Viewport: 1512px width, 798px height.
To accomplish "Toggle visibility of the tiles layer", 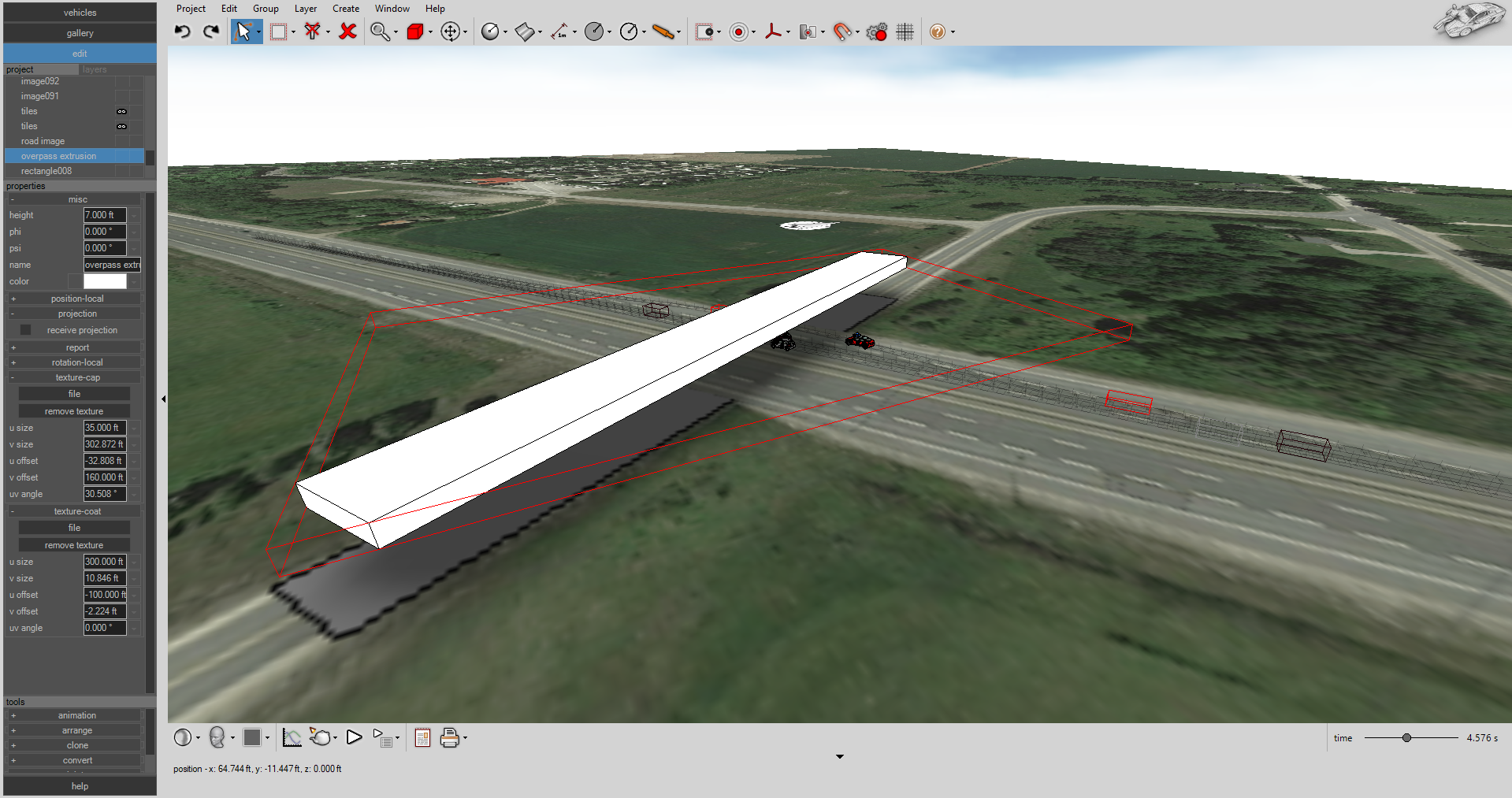I will (x=122, y=110).
